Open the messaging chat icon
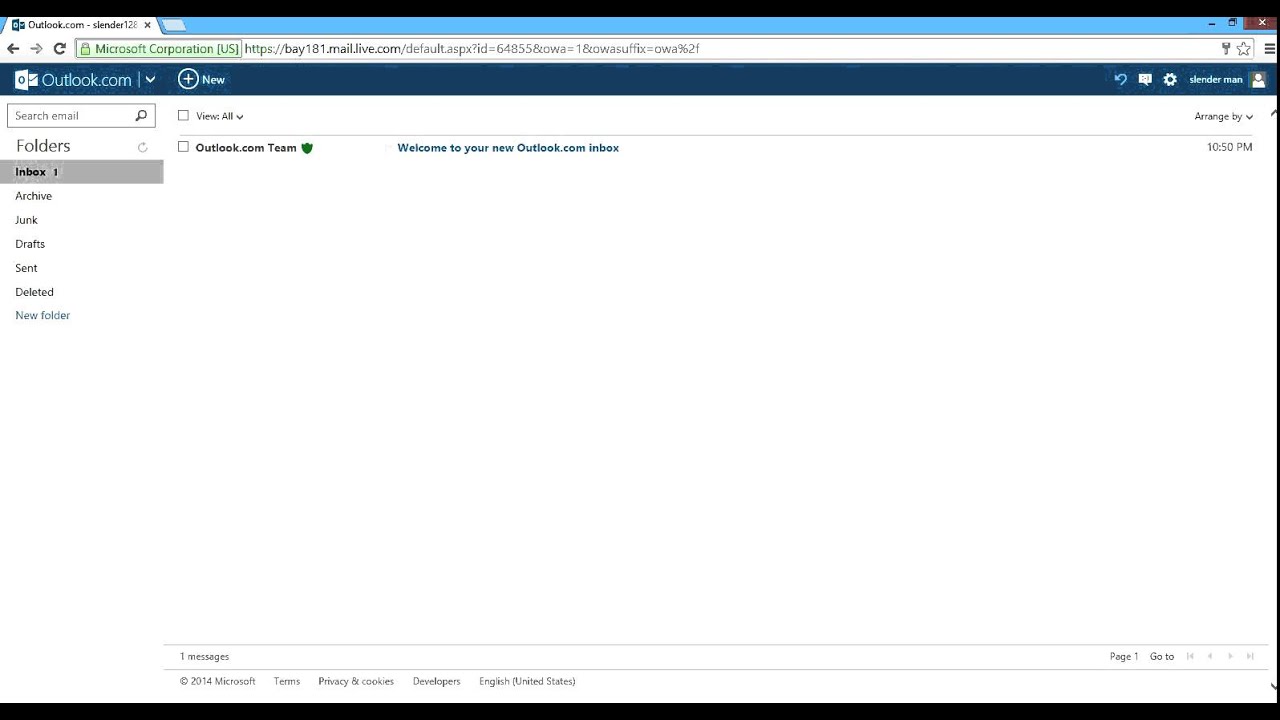Screen dimensions: 1280x720 [1145, 80]
